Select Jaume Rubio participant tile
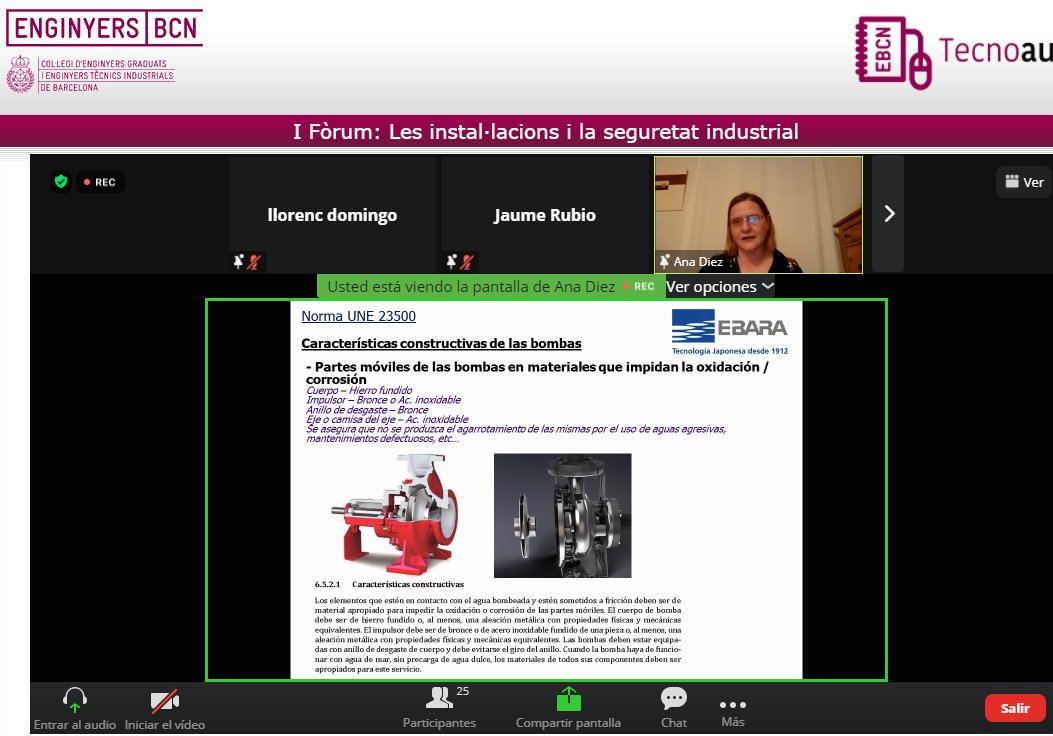Screen dimensions: 1053x736 tap(545, 214)
